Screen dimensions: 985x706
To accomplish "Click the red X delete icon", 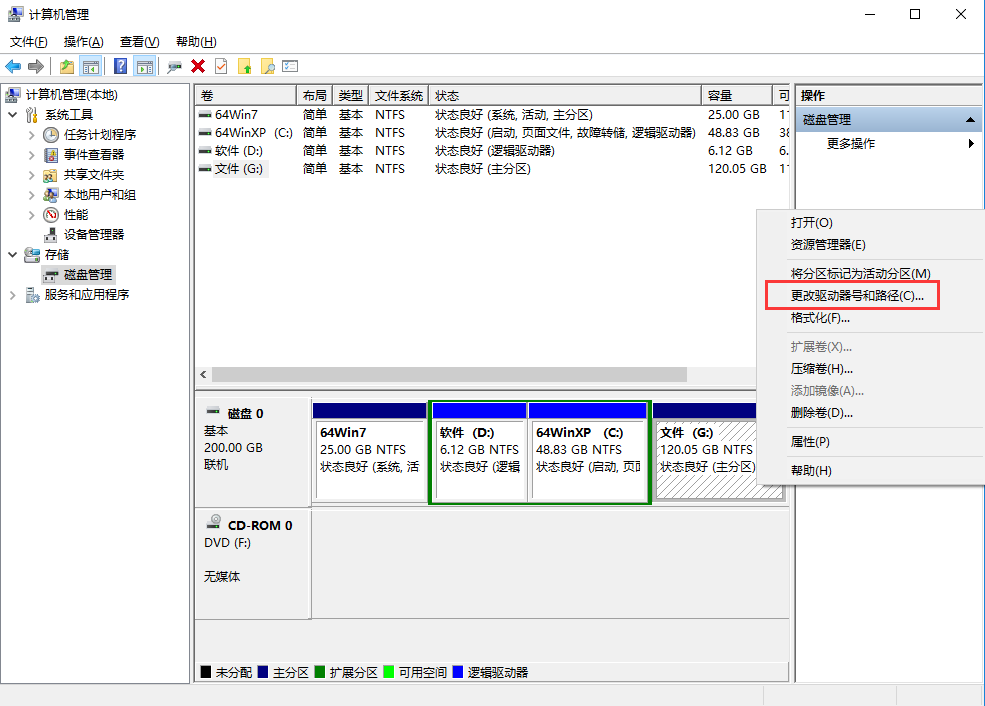I will coord(196,66).
